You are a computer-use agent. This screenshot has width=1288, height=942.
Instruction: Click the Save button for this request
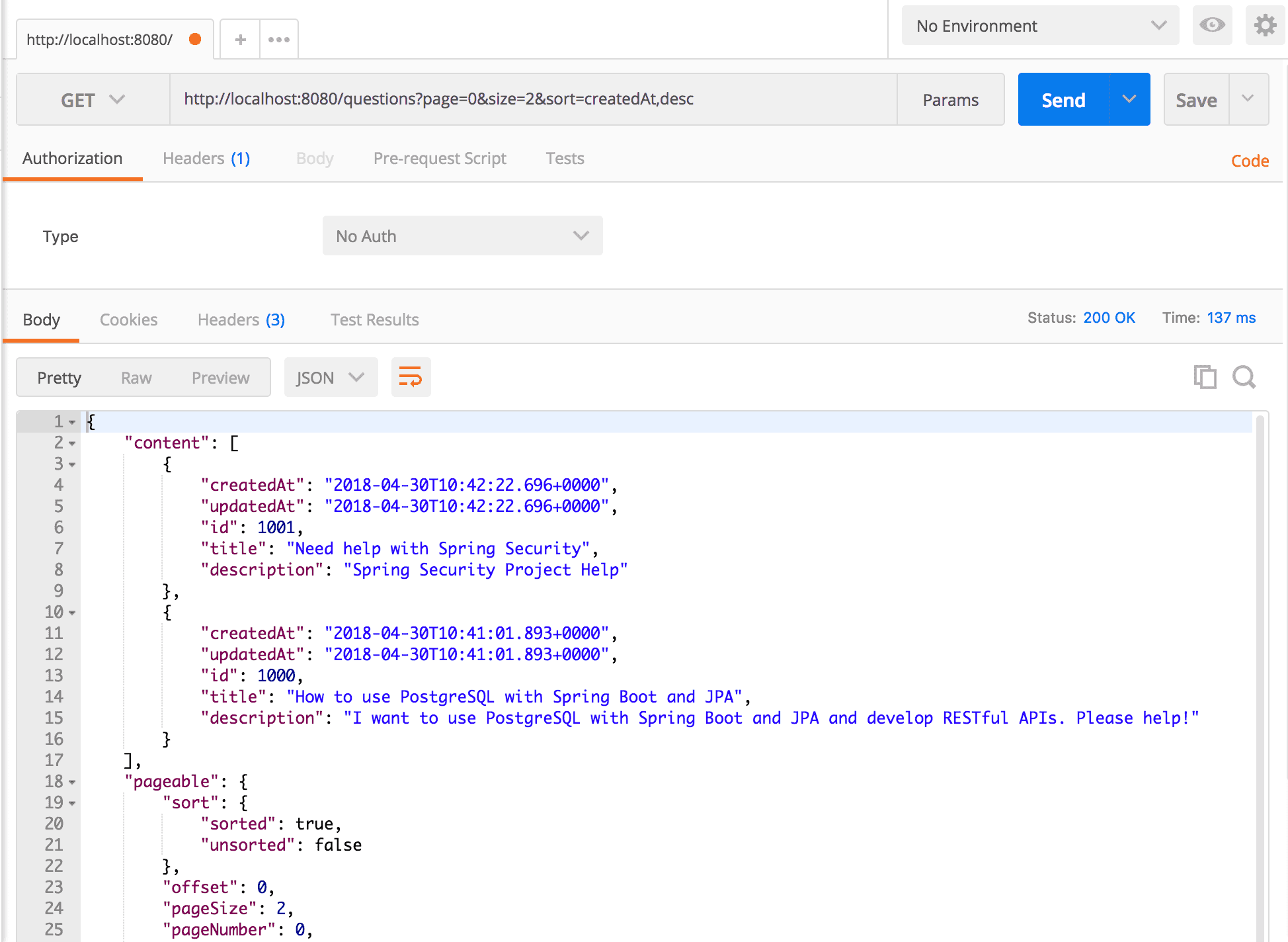pyautogui.click(x=1196, y=98)
